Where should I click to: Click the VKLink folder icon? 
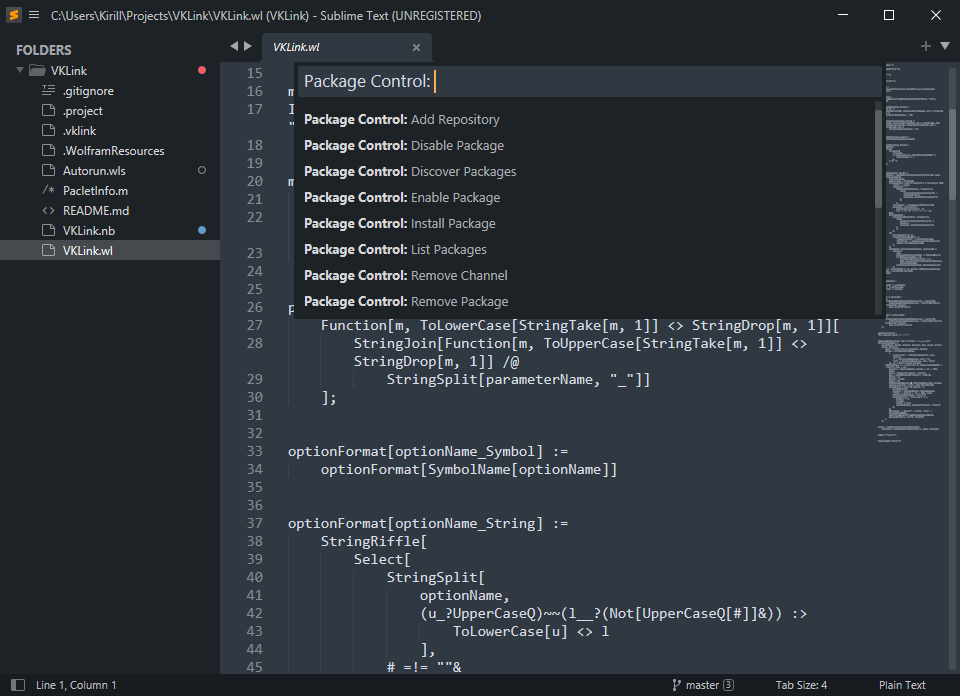(37, 70)
